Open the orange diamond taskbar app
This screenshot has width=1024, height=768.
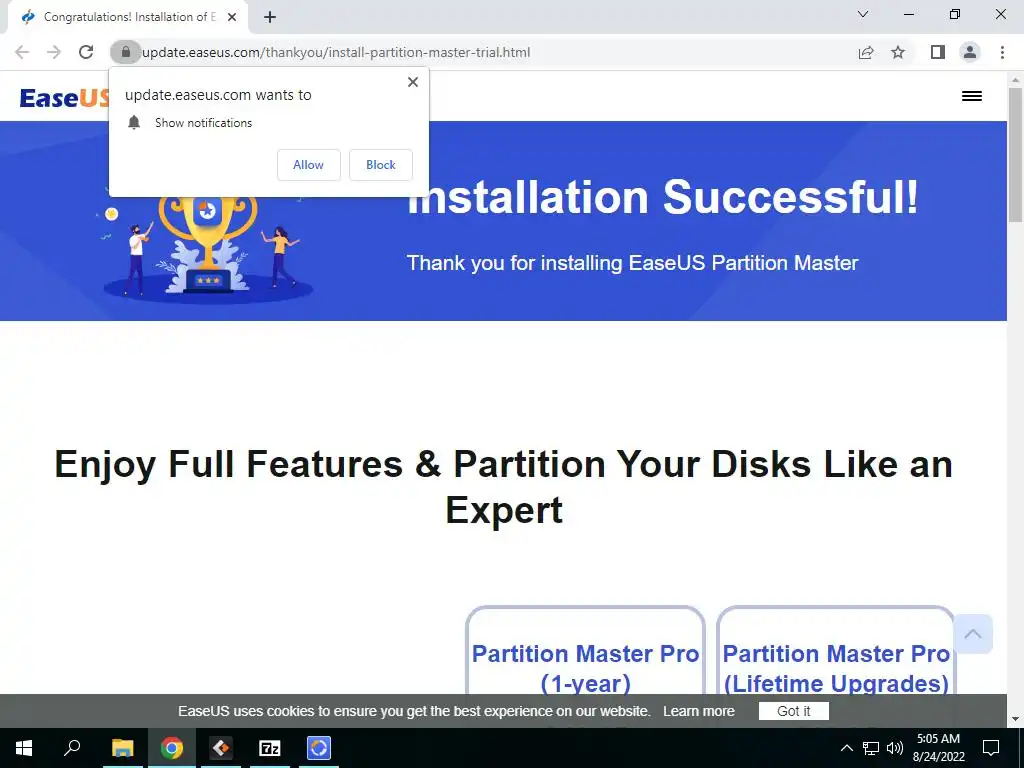[221, 748]
